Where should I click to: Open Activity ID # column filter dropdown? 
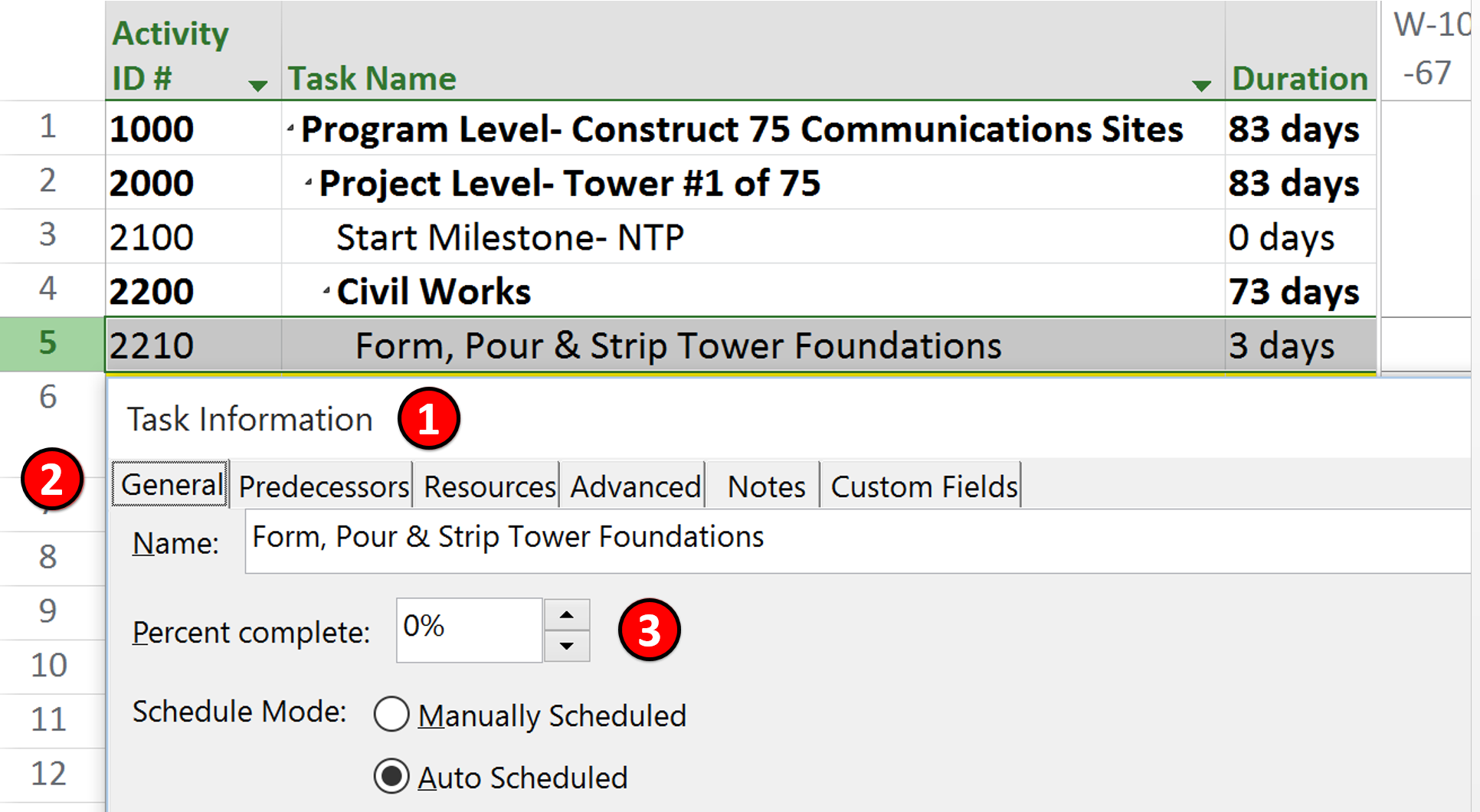(258, 85)
